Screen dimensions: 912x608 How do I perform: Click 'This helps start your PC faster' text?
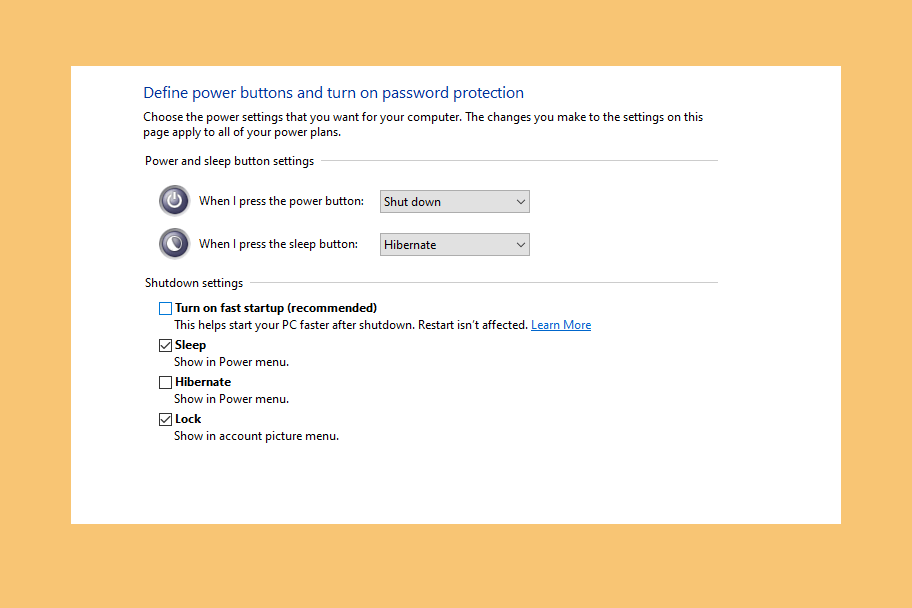coord(351,325)
